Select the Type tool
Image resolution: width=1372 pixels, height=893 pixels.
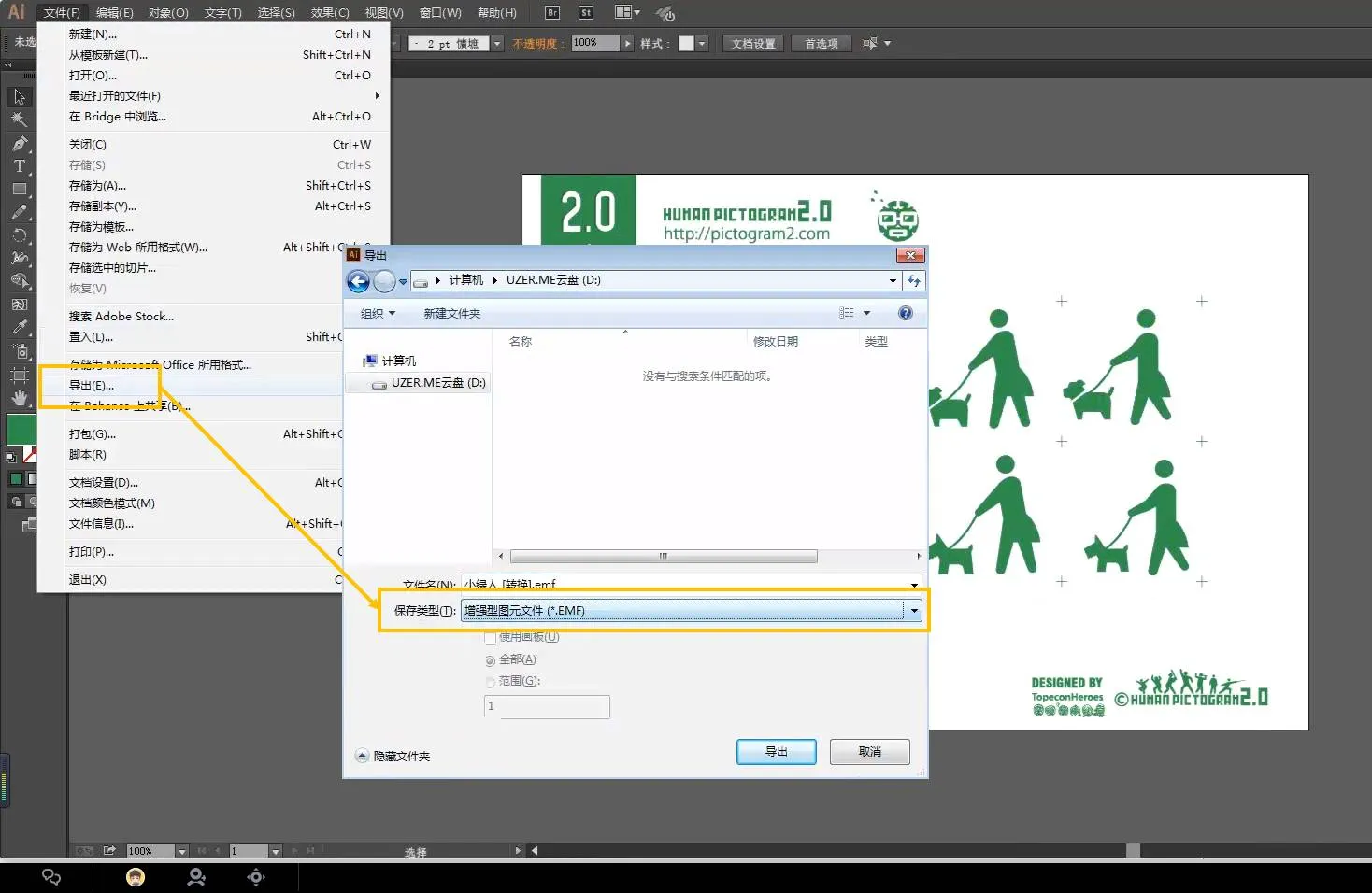click(19, 166)
